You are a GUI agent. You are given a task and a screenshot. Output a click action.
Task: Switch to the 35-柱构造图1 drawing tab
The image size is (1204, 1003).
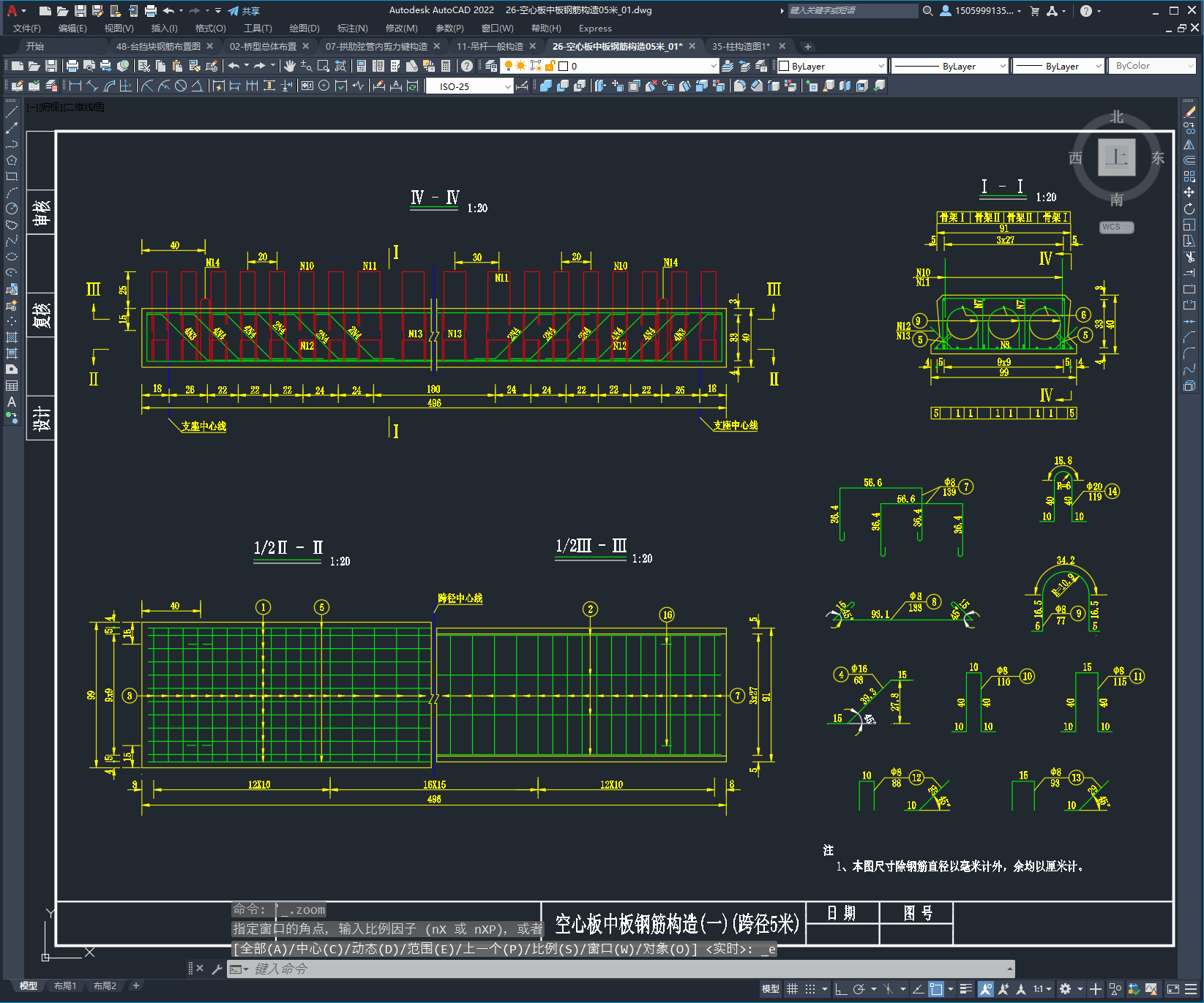click(x=741, y=46)
